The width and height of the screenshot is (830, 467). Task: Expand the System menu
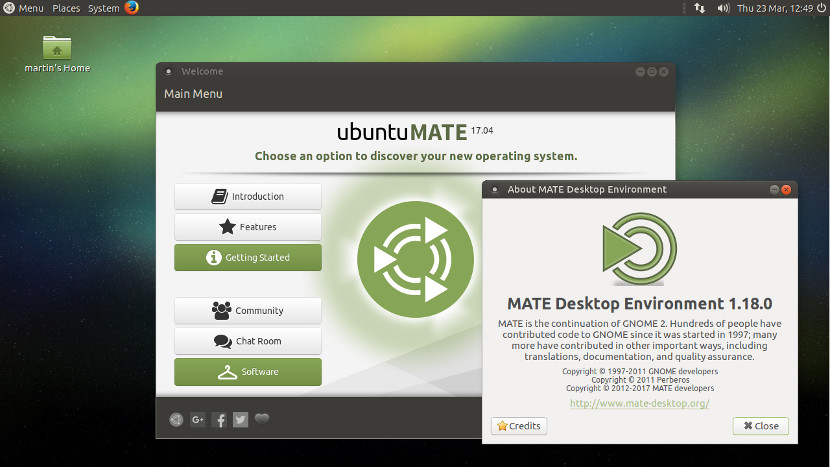tap(103, 8)
